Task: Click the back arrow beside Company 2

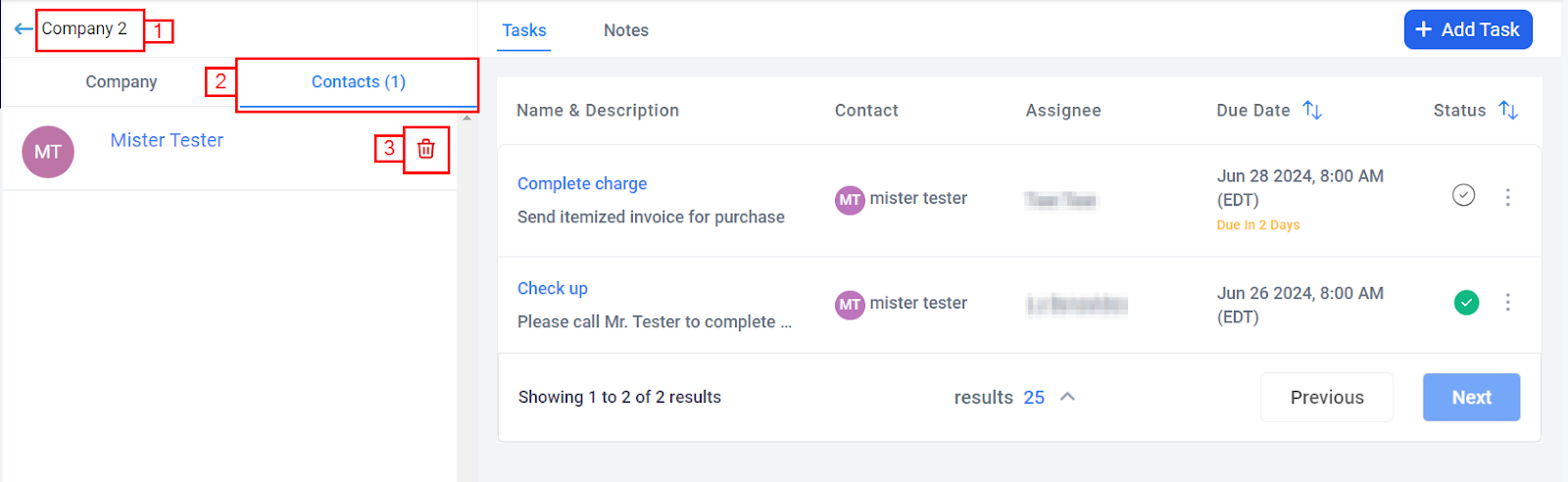Action: click(24, 29)
